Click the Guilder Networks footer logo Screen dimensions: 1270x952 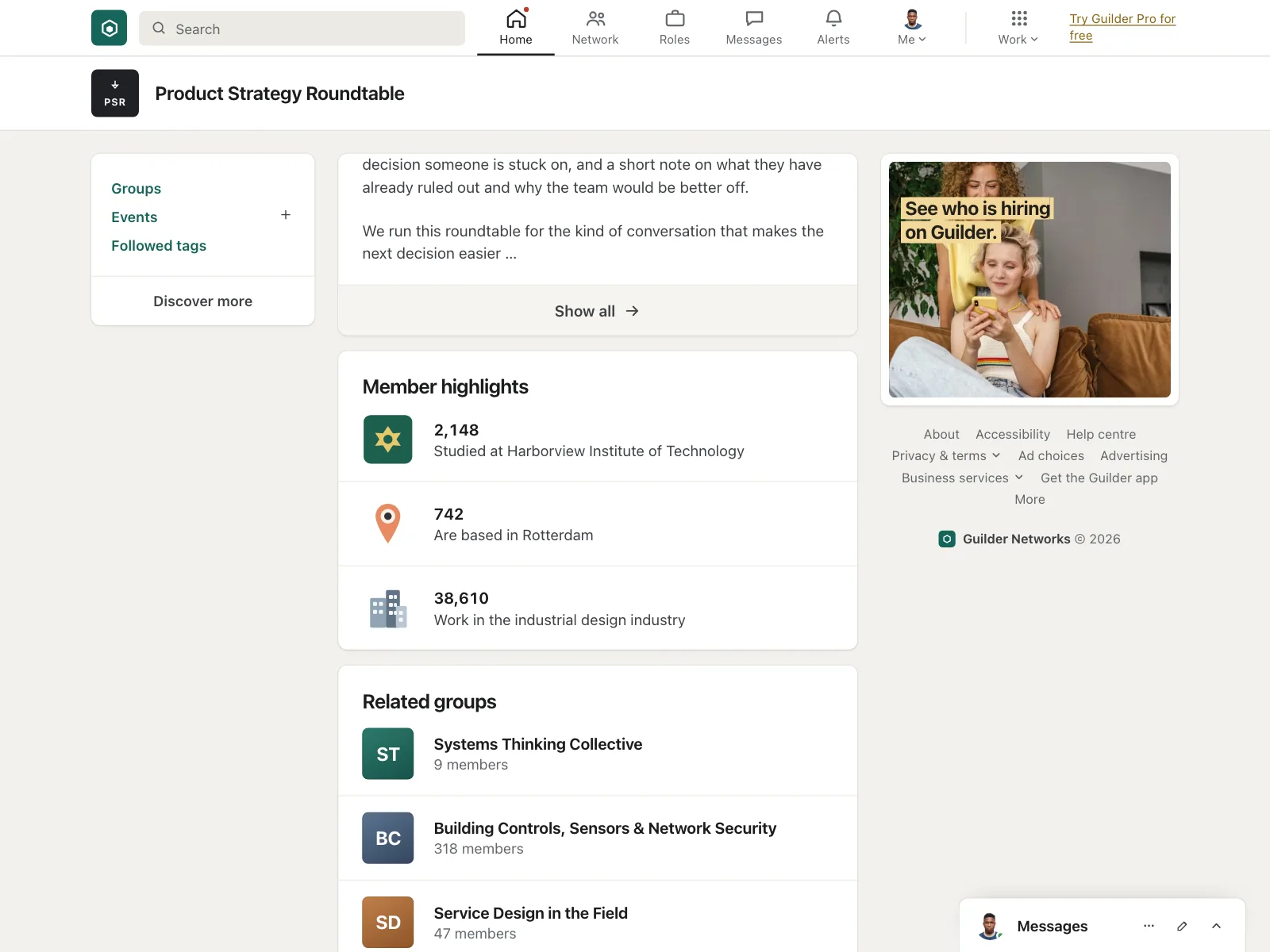947,539
